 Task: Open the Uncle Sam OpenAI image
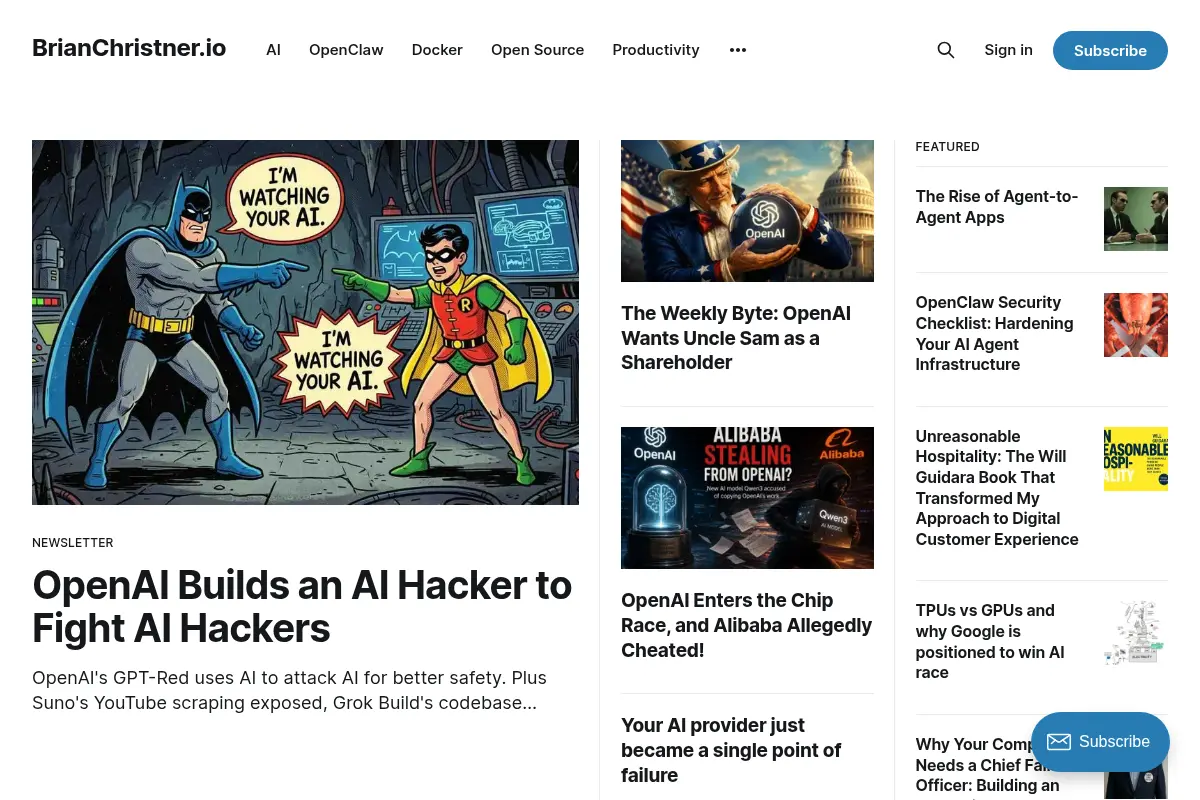click(x=747, y=211)
